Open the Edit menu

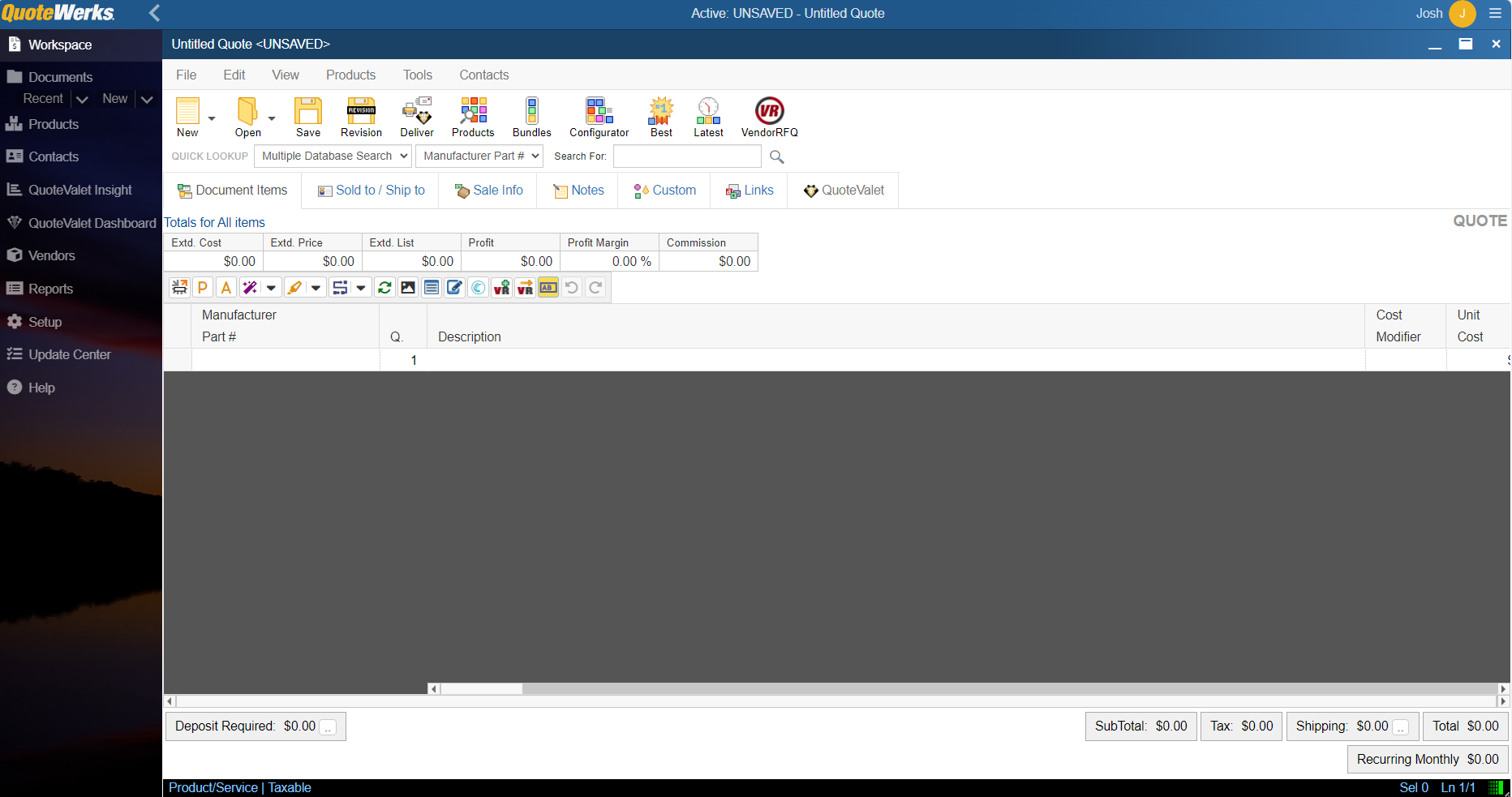tap(234, 75)
